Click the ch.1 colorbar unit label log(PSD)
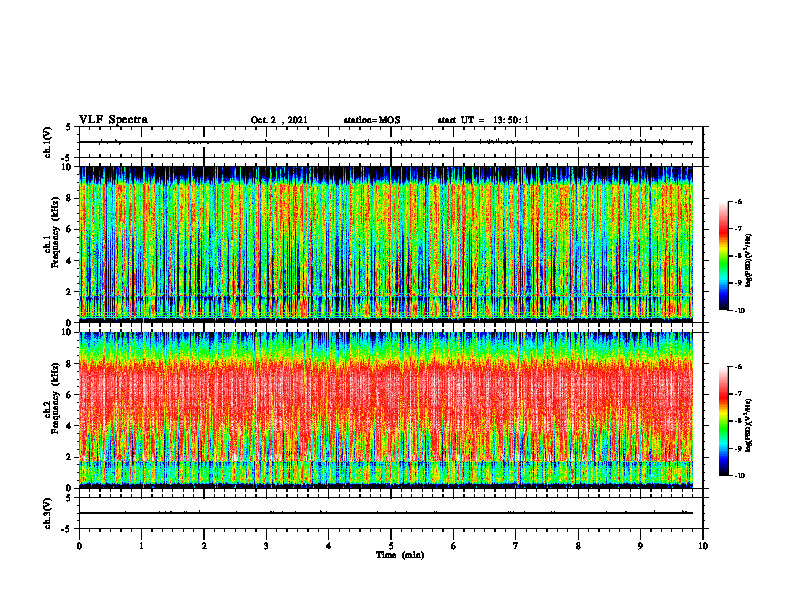Viewport: 792px width, 612px height. [x=749, y=260]
